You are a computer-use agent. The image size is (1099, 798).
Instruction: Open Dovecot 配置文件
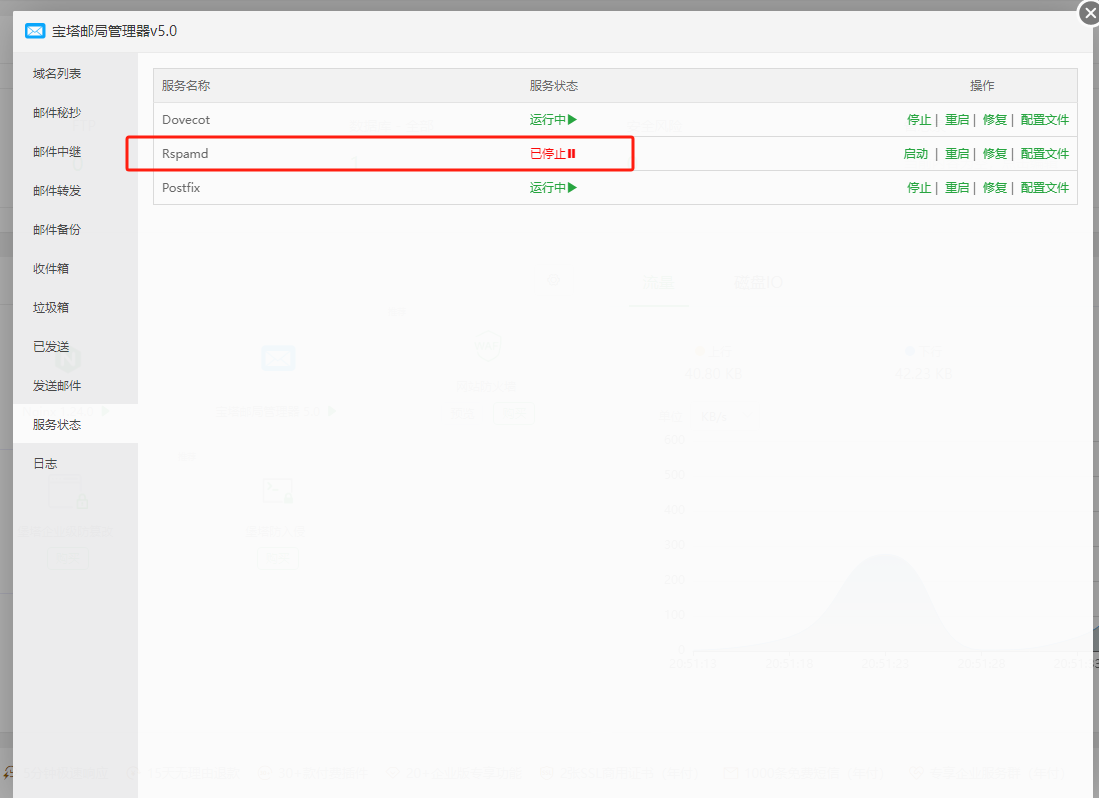pos(1044,120)
